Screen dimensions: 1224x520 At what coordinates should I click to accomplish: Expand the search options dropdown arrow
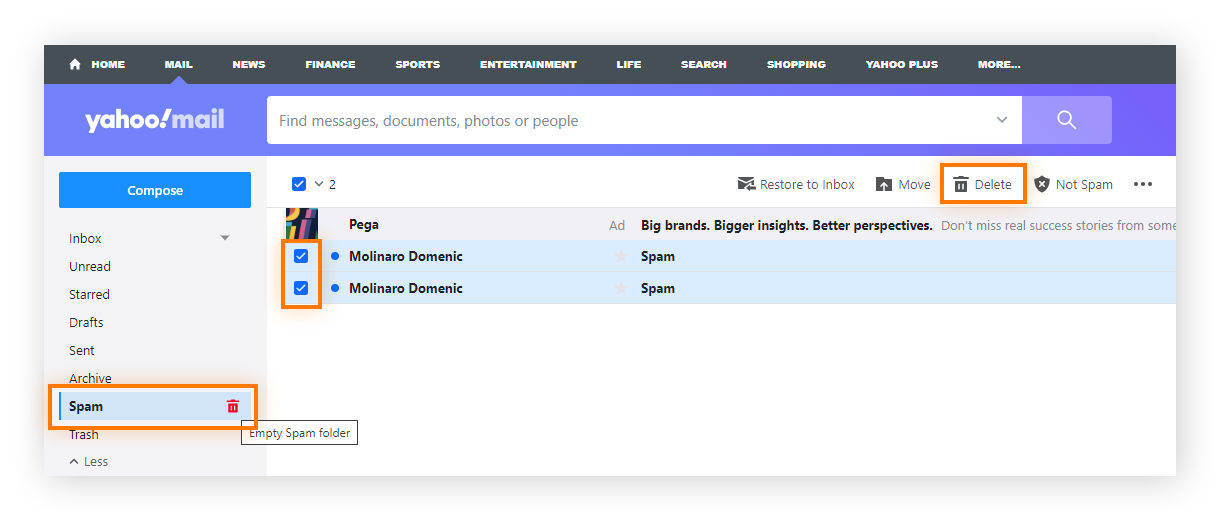[x=1002, y=120]
